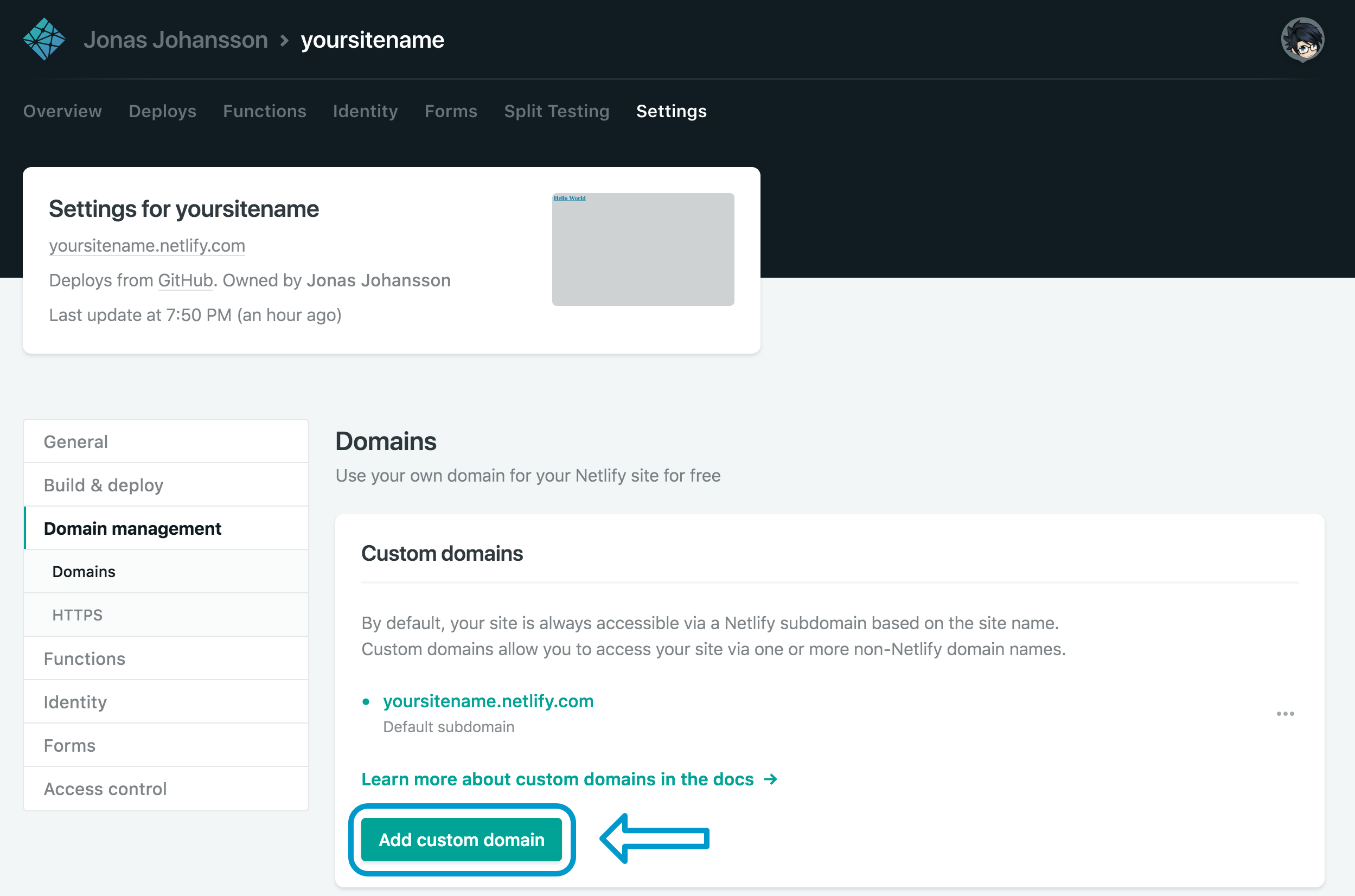The image size is (1355, 896).
Task: Click the Jonas Johansson owner name
Action: pyautogui.click(x=378, y=280)
